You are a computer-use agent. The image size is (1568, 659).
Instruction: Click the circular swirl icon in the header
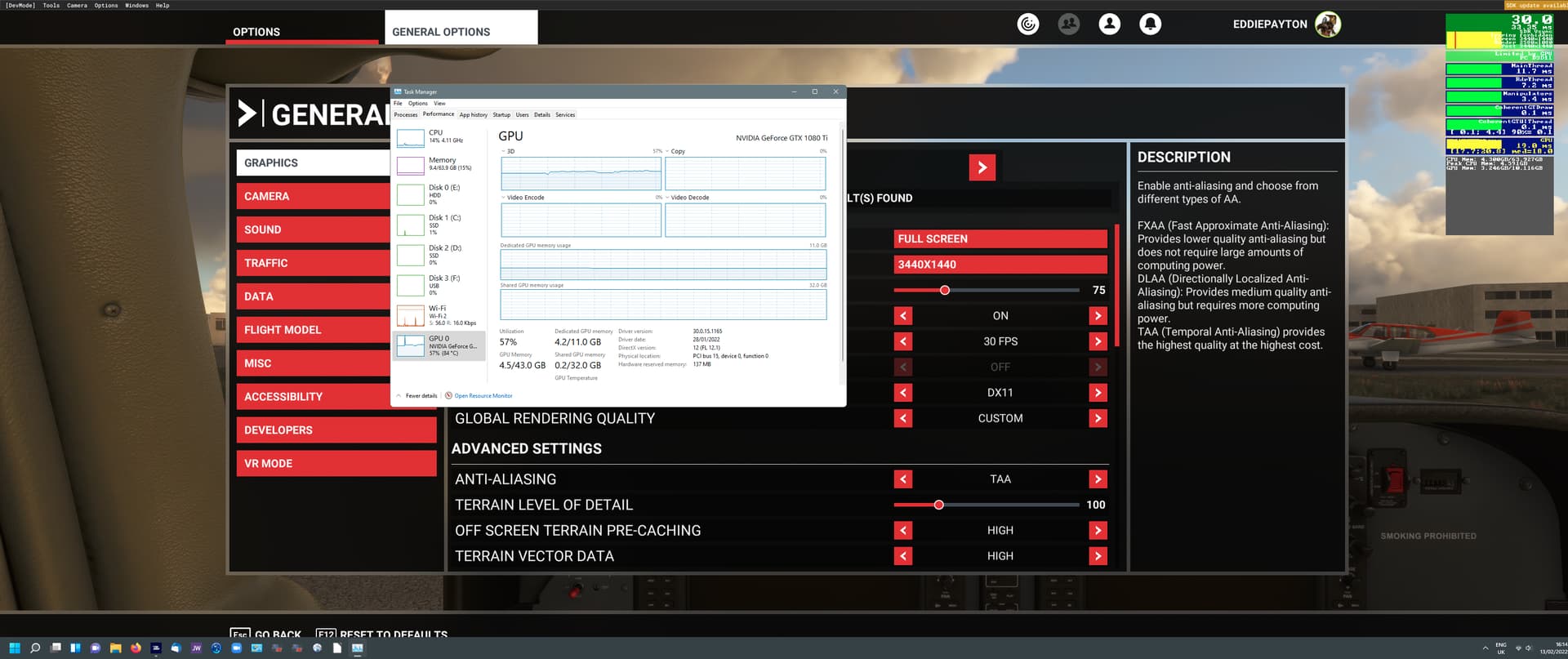(1028, 24)
